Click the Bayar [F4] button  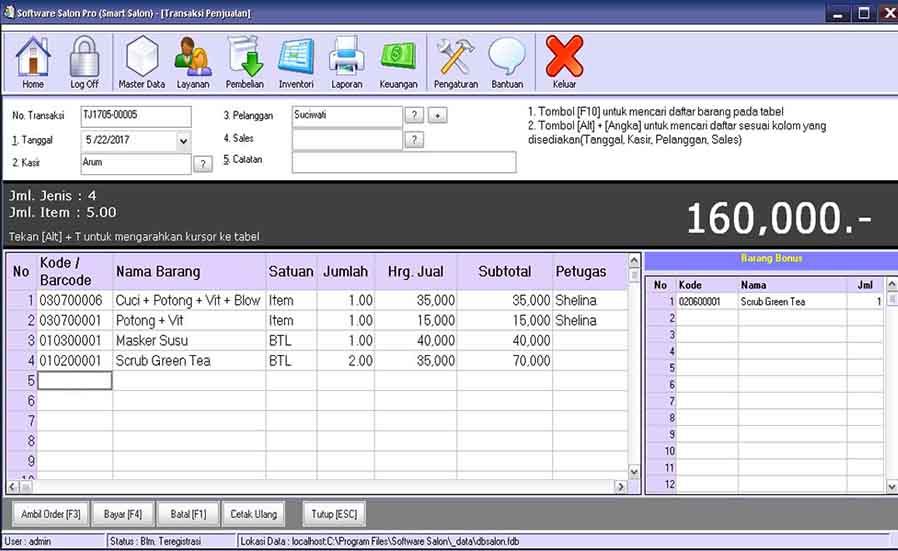click(123, 514)
